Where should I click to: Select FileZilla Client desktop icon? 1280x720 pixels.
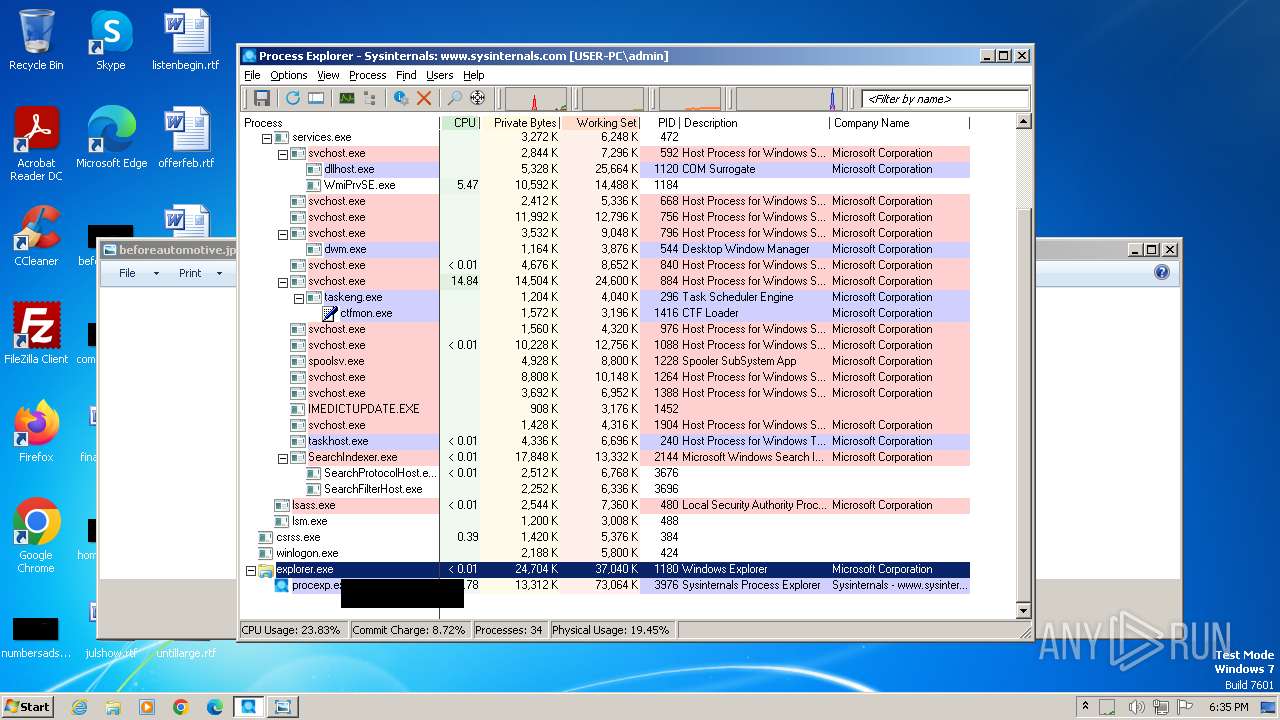coord(36,334)
